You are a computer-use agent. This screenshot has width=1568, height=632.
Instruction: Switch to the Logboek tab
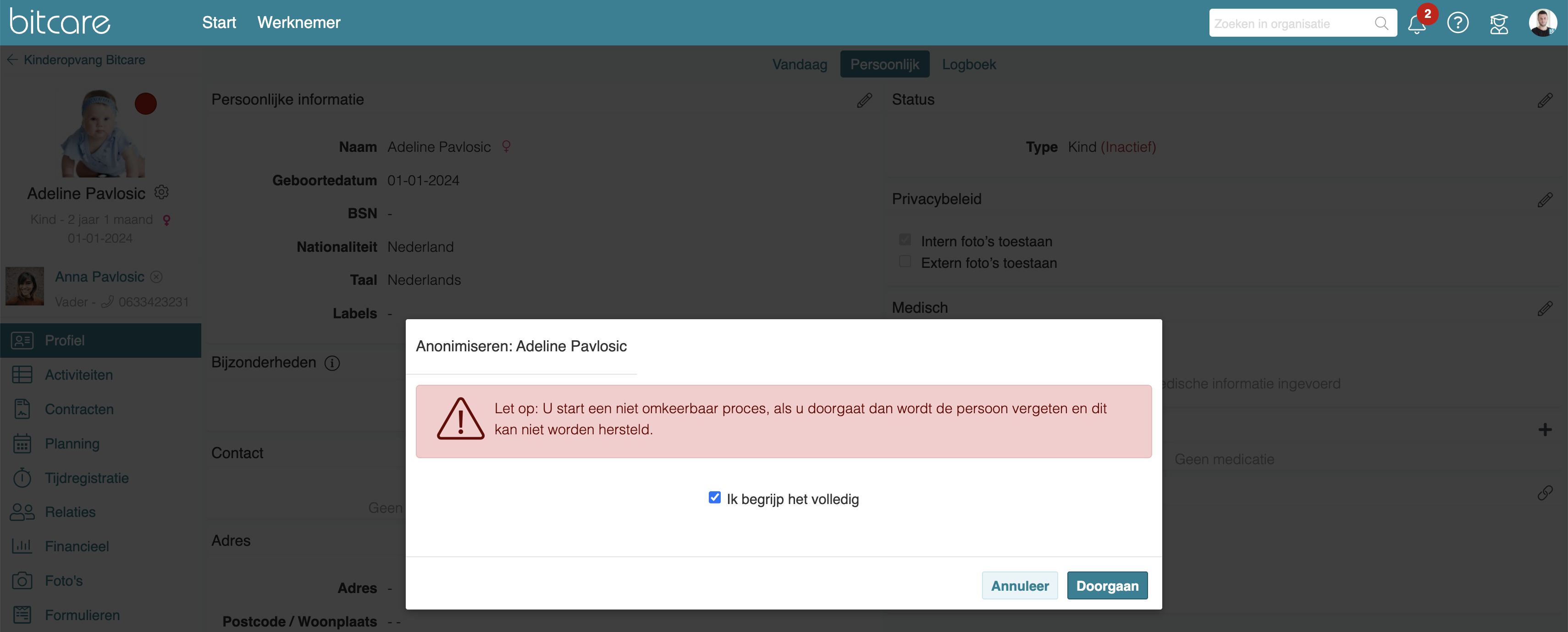pyautogui.click(x=968, y=65)
